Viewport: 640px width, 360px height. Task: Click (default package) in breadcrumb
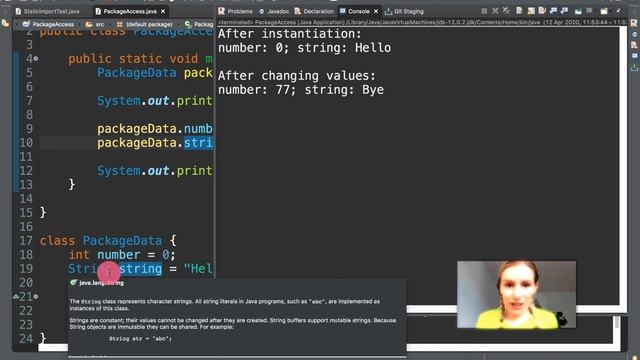tap(149, 24)
